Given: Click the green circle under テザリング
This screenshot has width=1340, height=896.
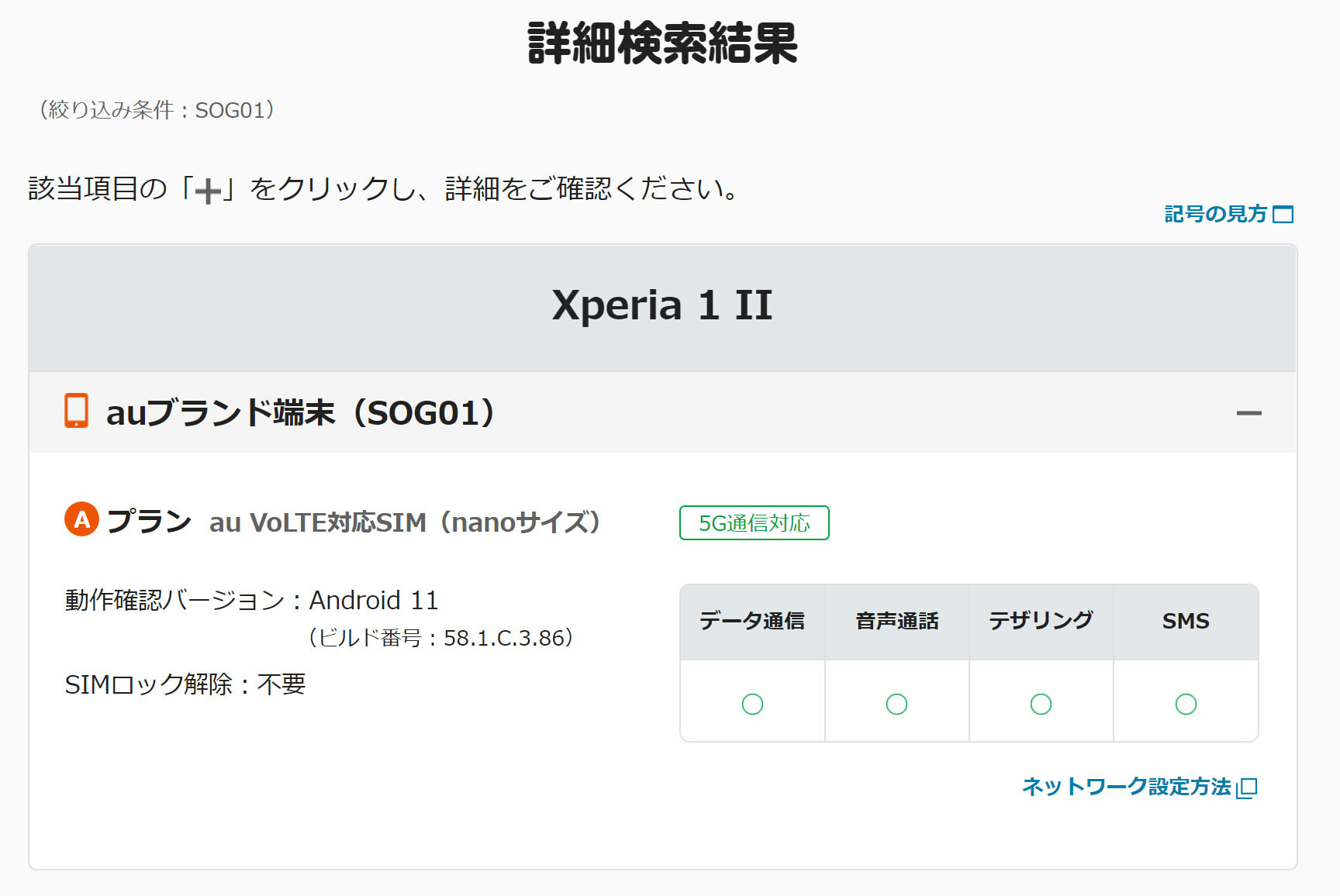Looking at the screenshot, I should coord(1041,704).
